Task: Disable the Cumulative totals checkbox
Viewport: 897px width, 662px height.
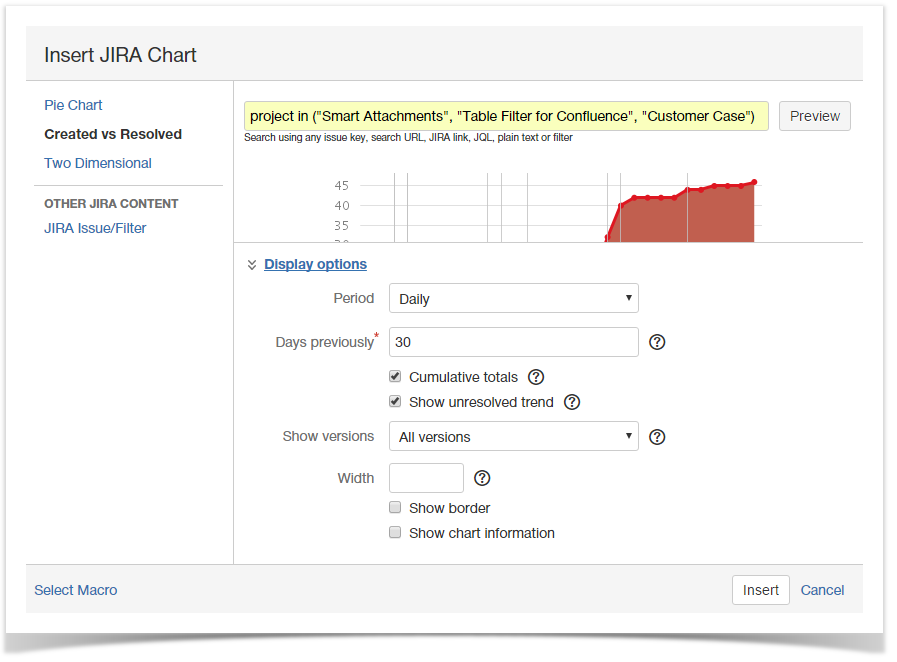Action: 395,376
